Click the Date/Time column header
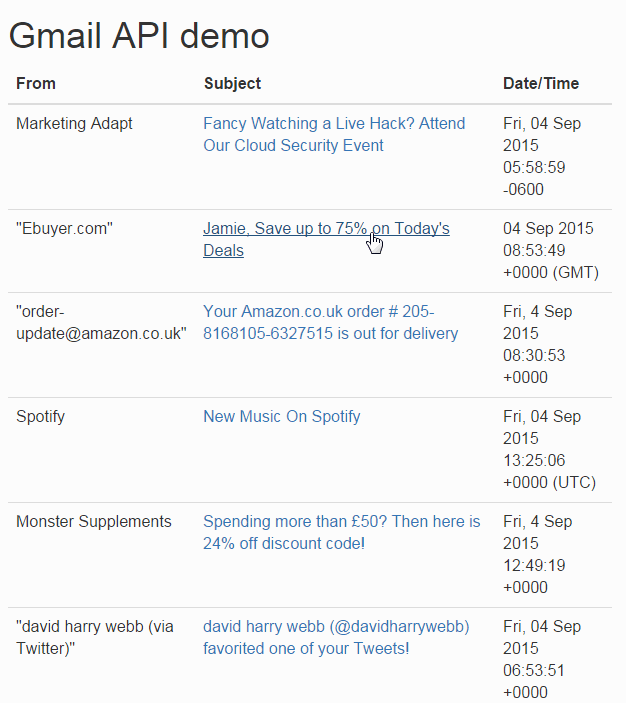The image size is (626, 703). click(541, 83)
